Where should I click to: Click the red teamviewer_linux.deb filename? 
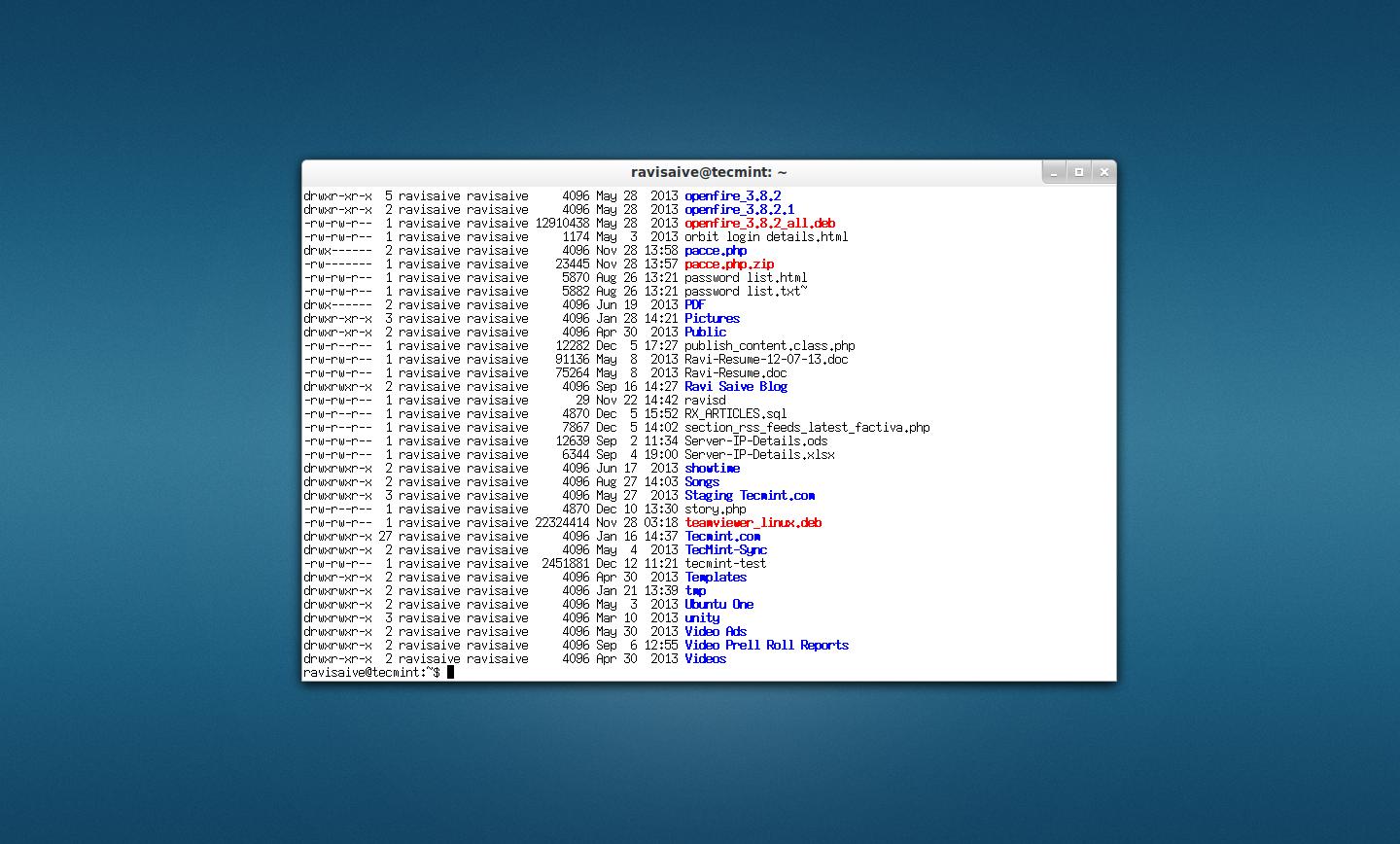point(752,522)
